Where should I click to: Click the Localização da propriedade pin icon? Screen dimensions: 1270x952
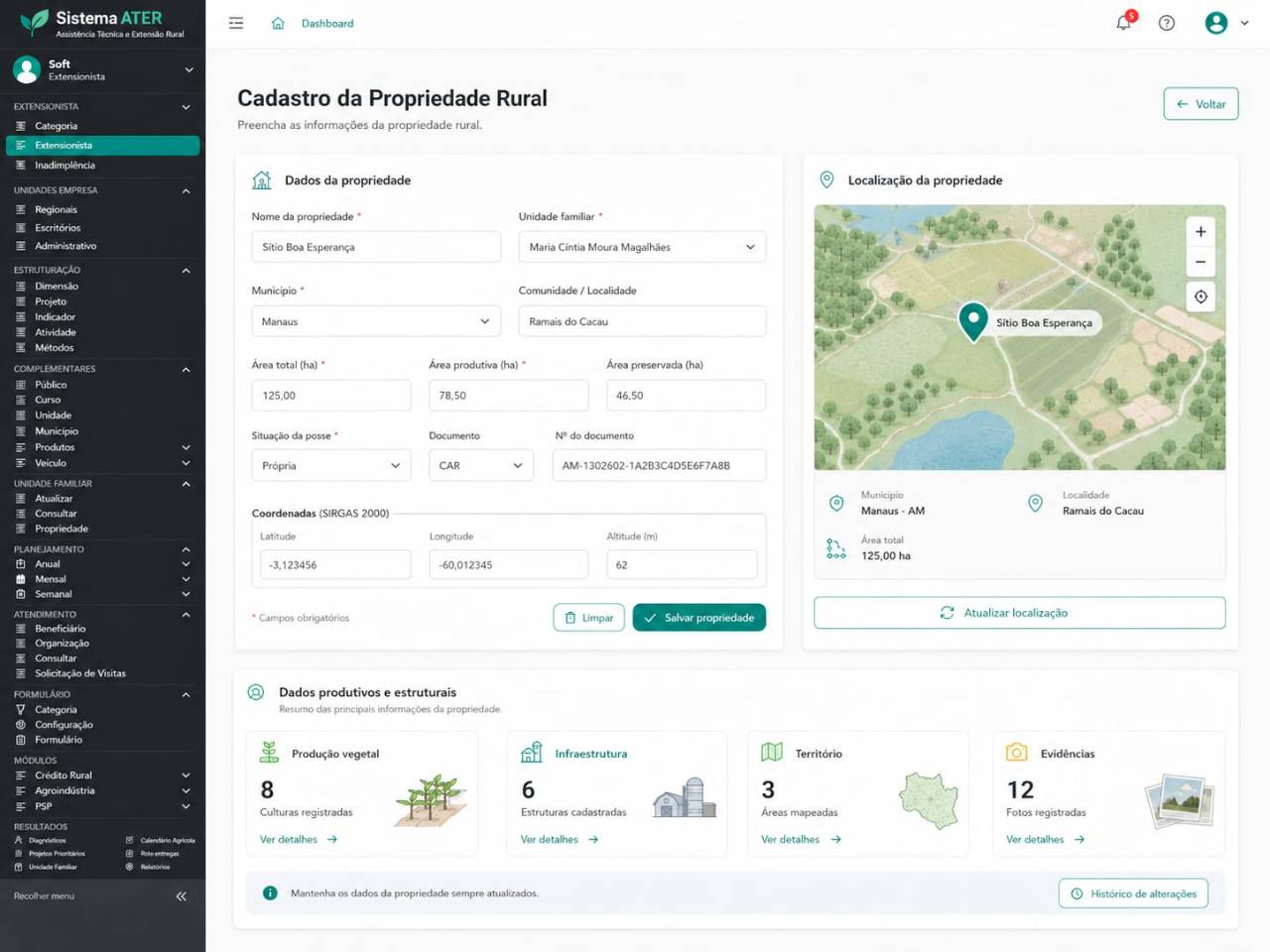[x=826, y=179]
